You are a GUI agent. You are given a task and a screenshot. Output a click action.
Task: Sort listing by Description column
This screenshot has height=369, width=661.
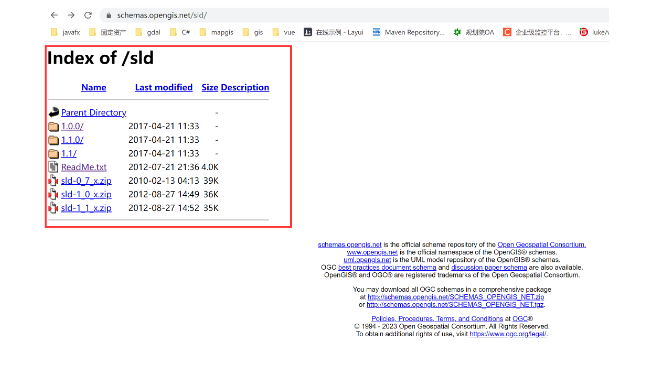245,87
